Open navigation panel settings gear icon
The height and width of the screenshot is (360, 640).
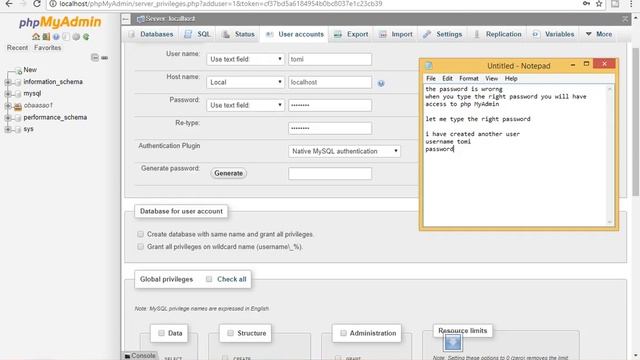(x=76, y=37)
